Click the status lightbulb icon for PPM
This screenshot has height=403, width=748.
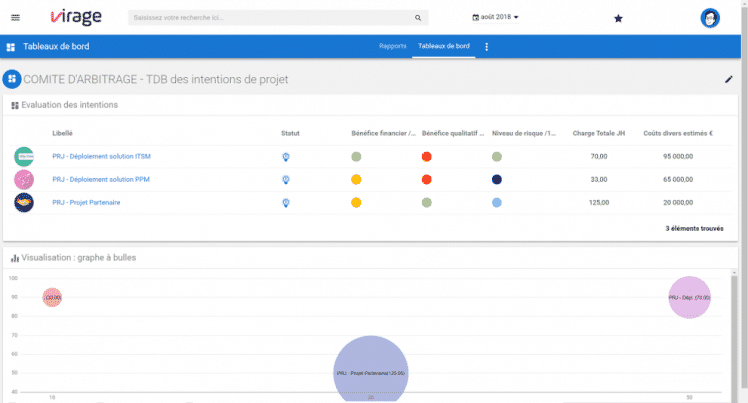coord(286,179)
